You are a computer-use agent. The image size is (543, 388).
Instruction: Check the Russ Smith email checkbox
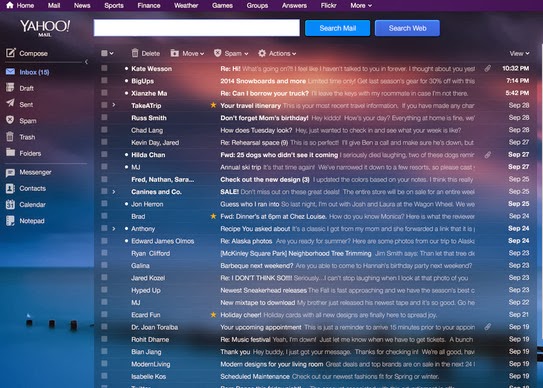point(104,117)
